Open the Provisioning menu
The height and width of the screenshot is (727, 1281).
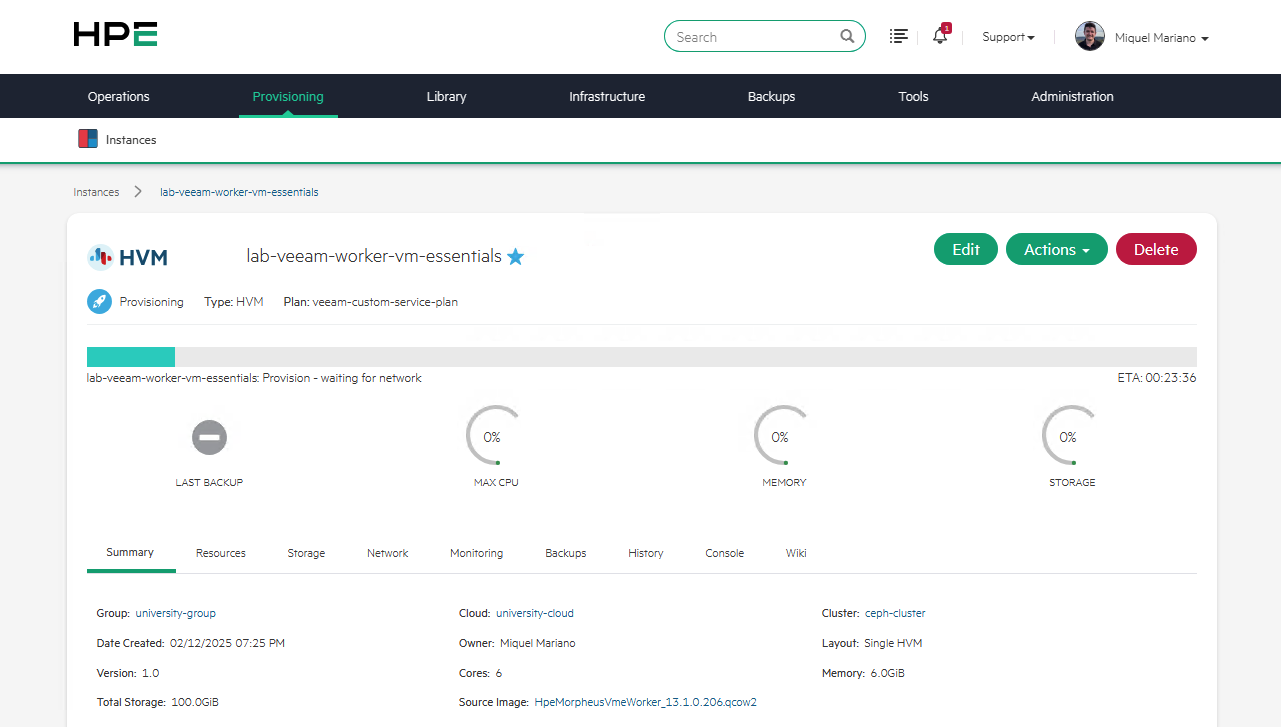pos(288,96)
